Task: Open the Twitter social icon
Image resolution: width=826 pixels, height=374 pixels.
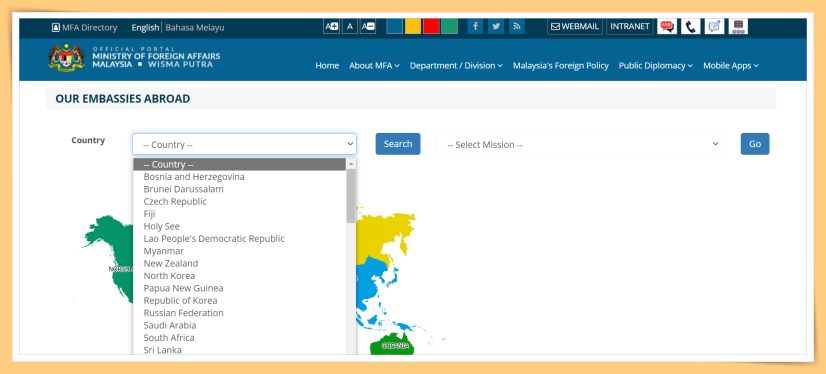Action: (496, 26)
